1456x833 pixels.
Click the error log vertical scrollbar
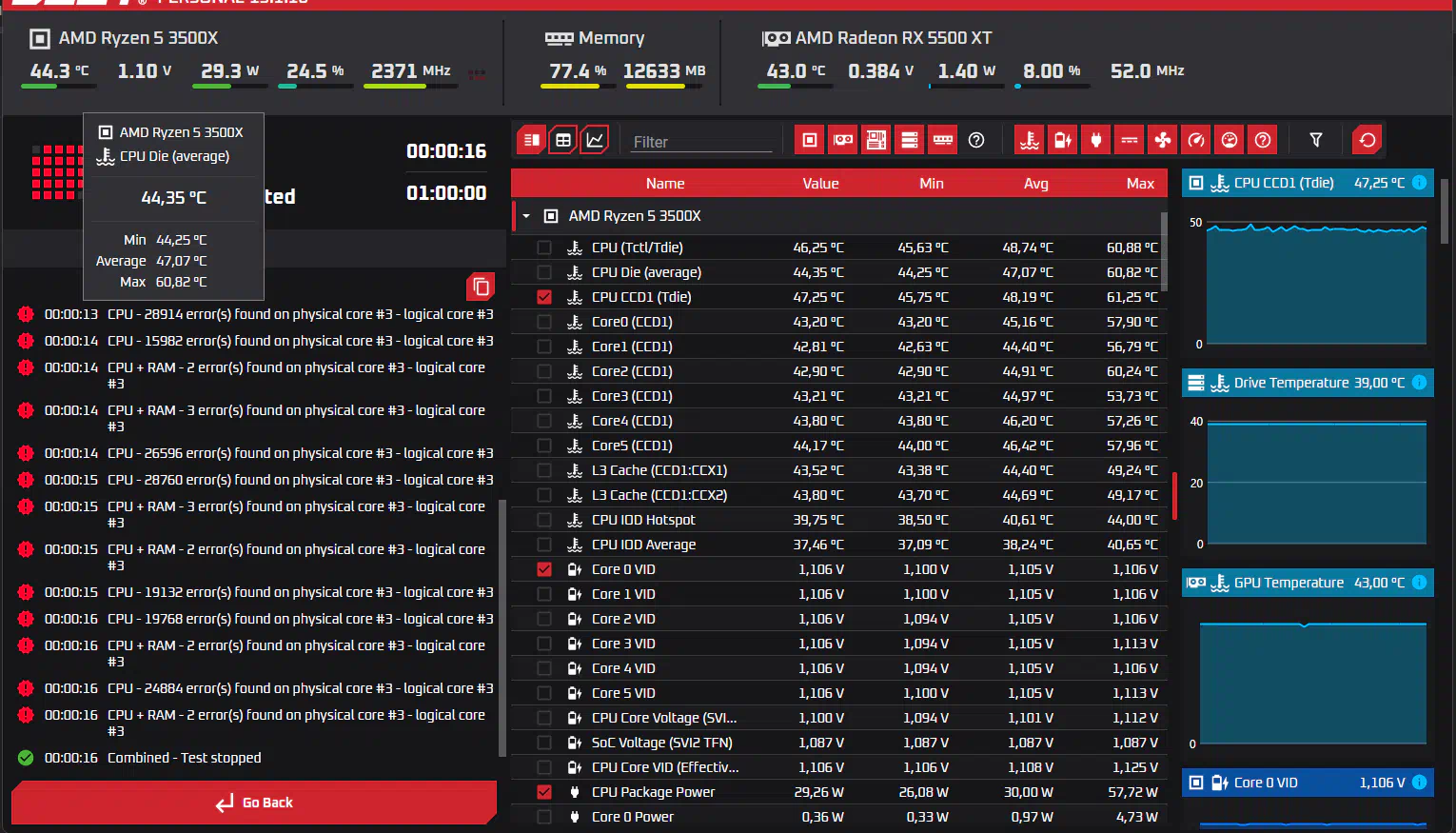click(x=502, y=628)
